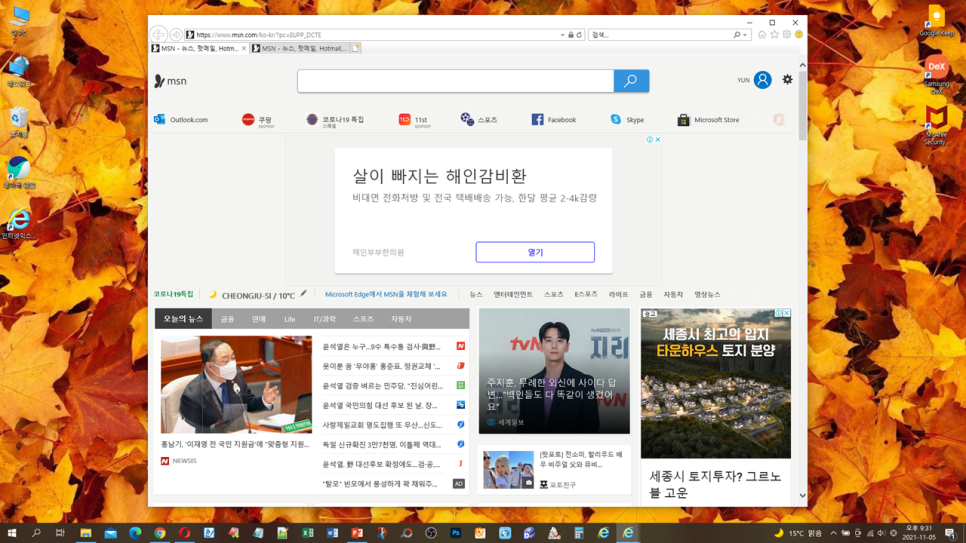
Task: Launch Photoshop from the taskbar
Action: point(455,533)
